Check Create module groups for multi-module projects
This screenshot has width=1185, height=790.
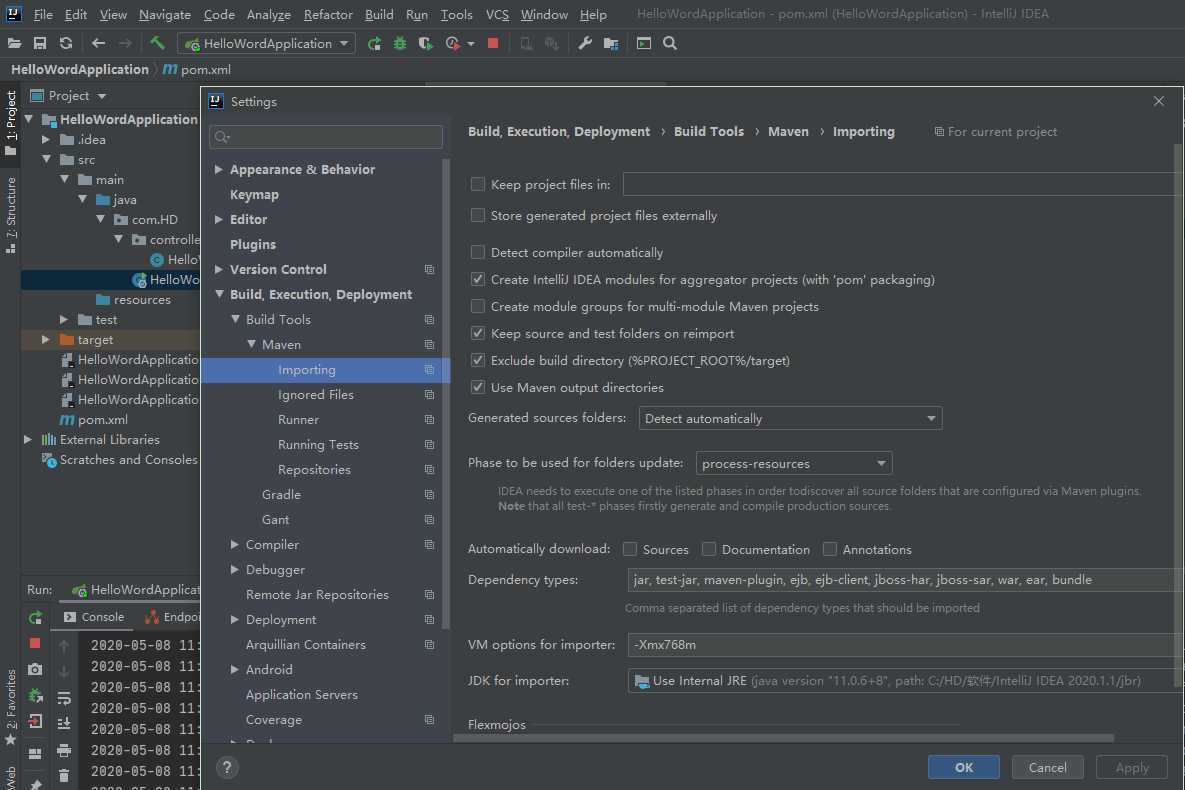(x=478, y=306)
